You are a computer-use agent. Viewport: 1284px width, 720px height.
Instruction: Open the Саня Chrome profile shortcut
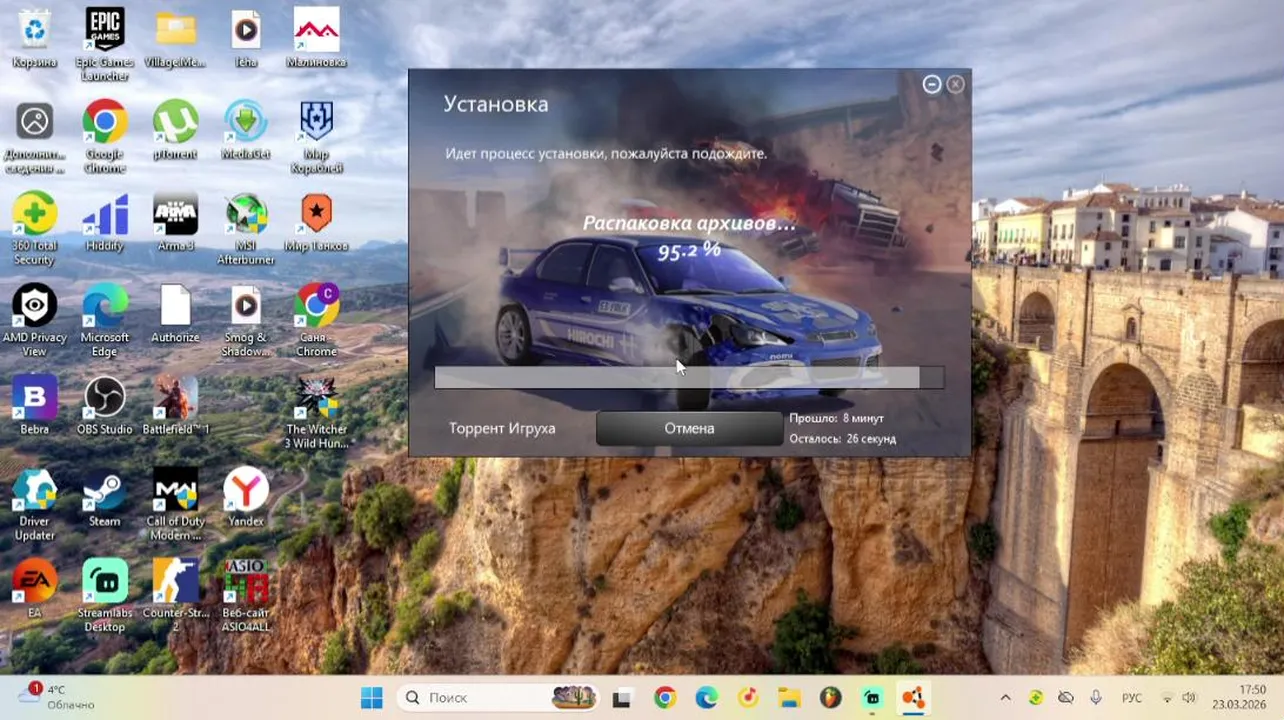pyautogui.click(x=316, y=320)
